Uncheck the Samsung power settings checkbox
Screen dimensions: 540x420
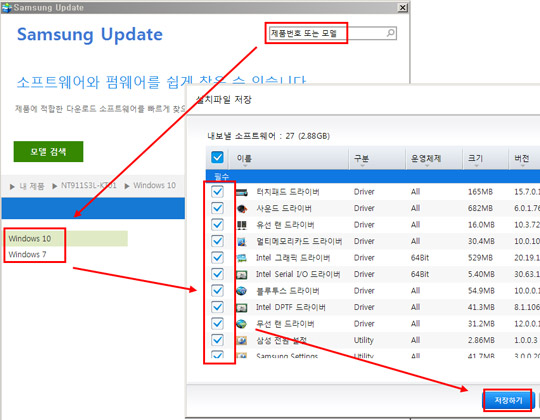tap(217, 340)
